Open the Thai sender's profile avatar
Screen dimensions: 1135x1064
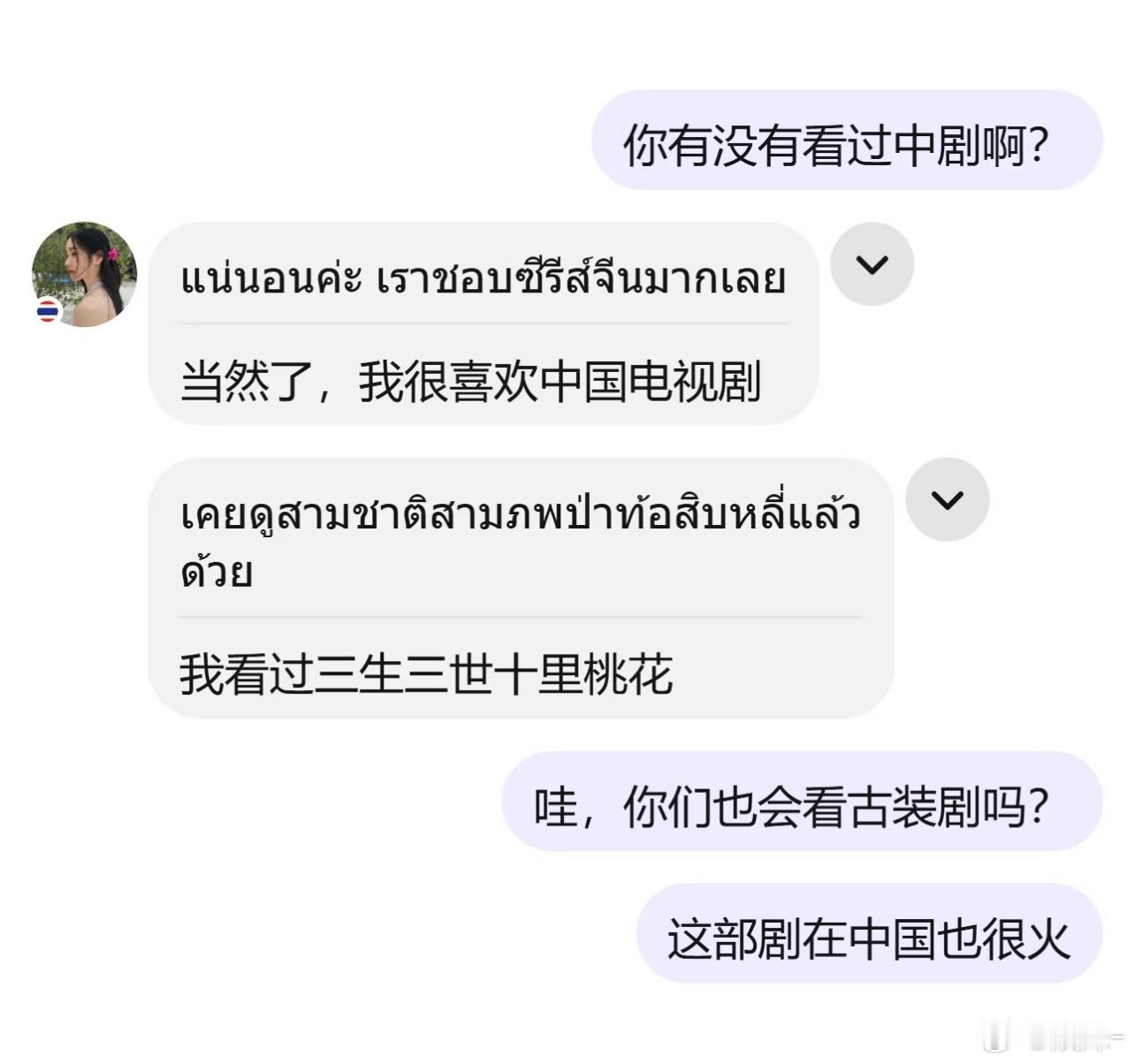coord(85,274)
